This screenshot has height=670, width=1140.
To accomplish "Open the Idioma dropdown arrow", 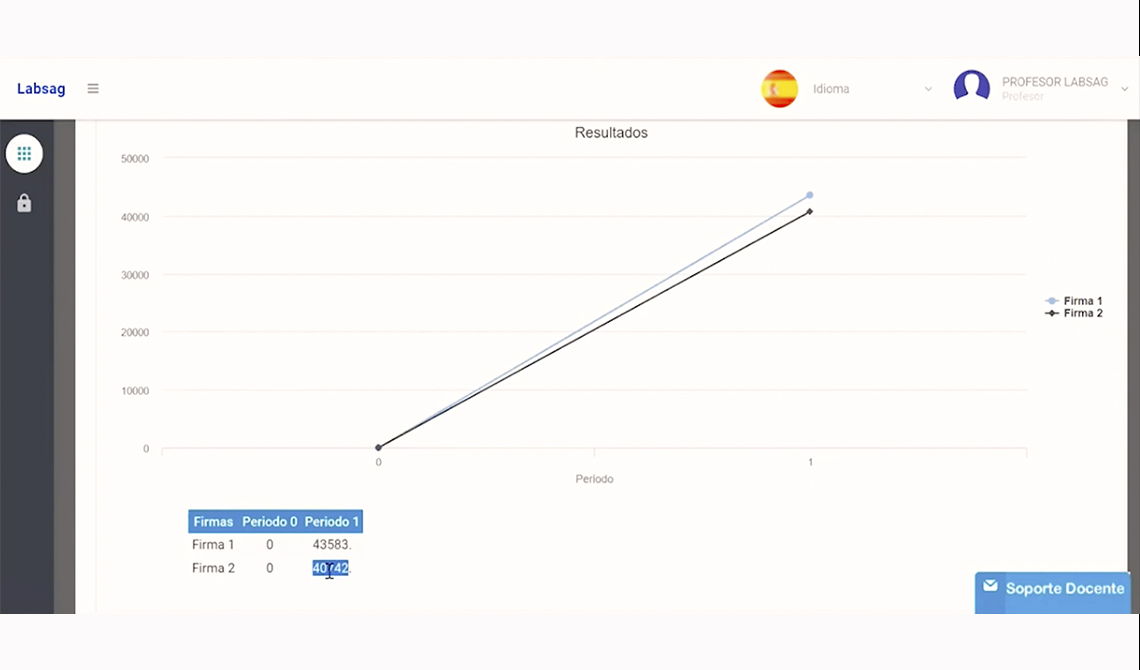I will (928, 89).
